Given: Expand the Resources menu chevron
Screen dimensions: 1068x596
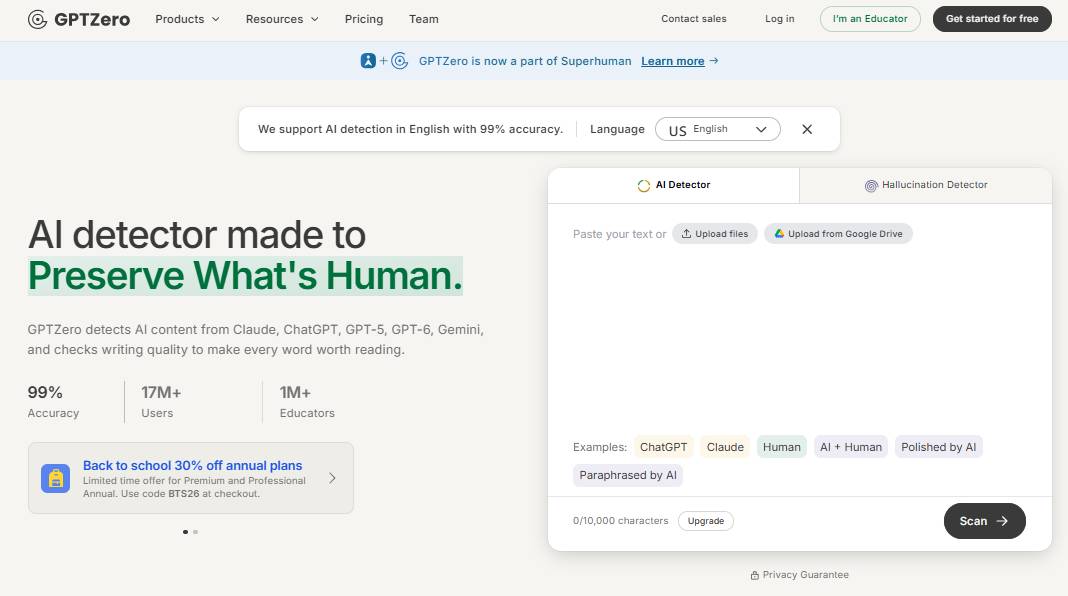Looking at the screenshot, I should pos(315,19).
